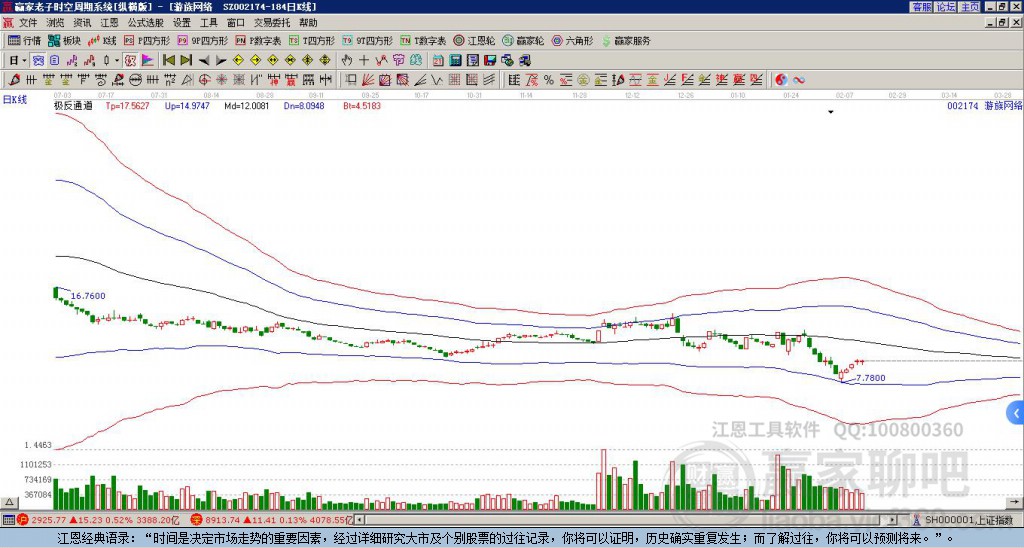1024x548 pixels.
Task: Open the calculator icon
Action: 455,61
